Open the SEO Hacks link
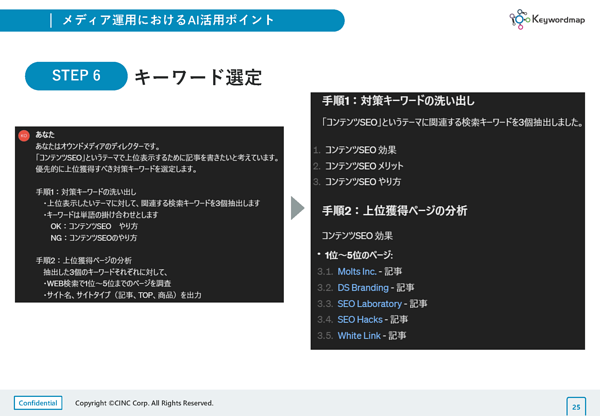Image resolution: width=600 pixels, height=416 pixels. [x=360, y=320]
